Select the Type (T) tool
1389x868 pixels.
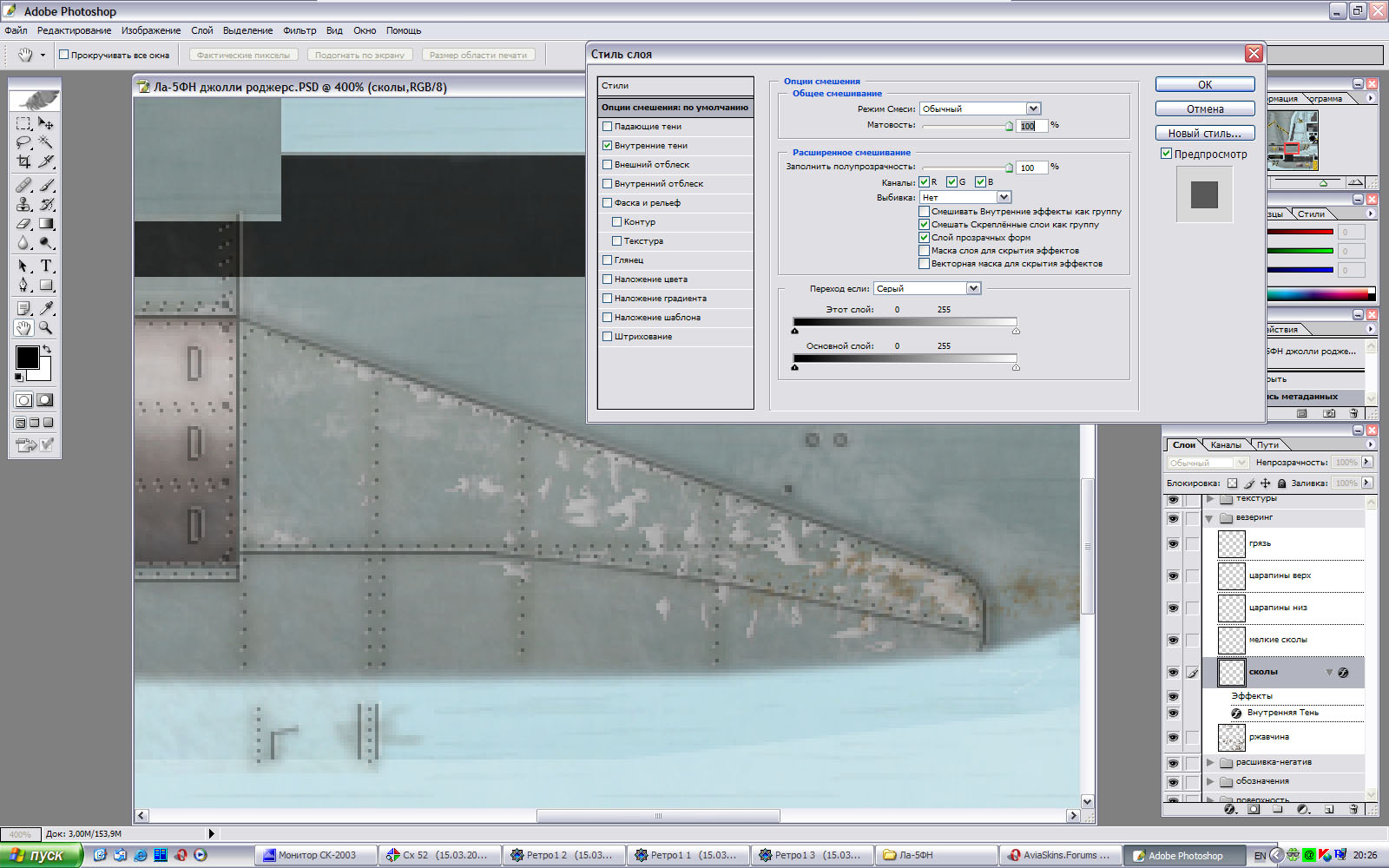point(46,266)
